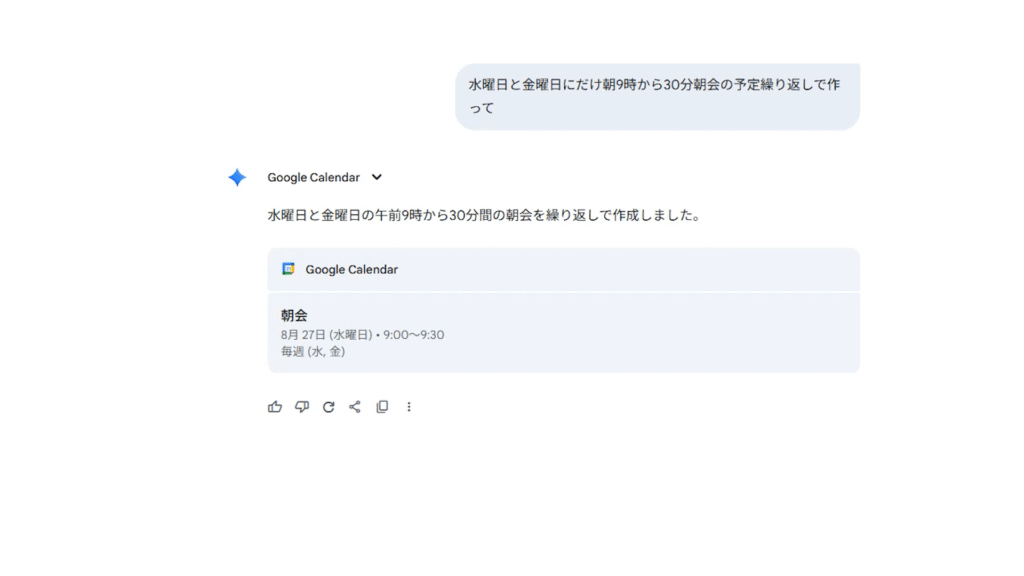Regenerate the response with the redo icon

[x=328, y=407]
